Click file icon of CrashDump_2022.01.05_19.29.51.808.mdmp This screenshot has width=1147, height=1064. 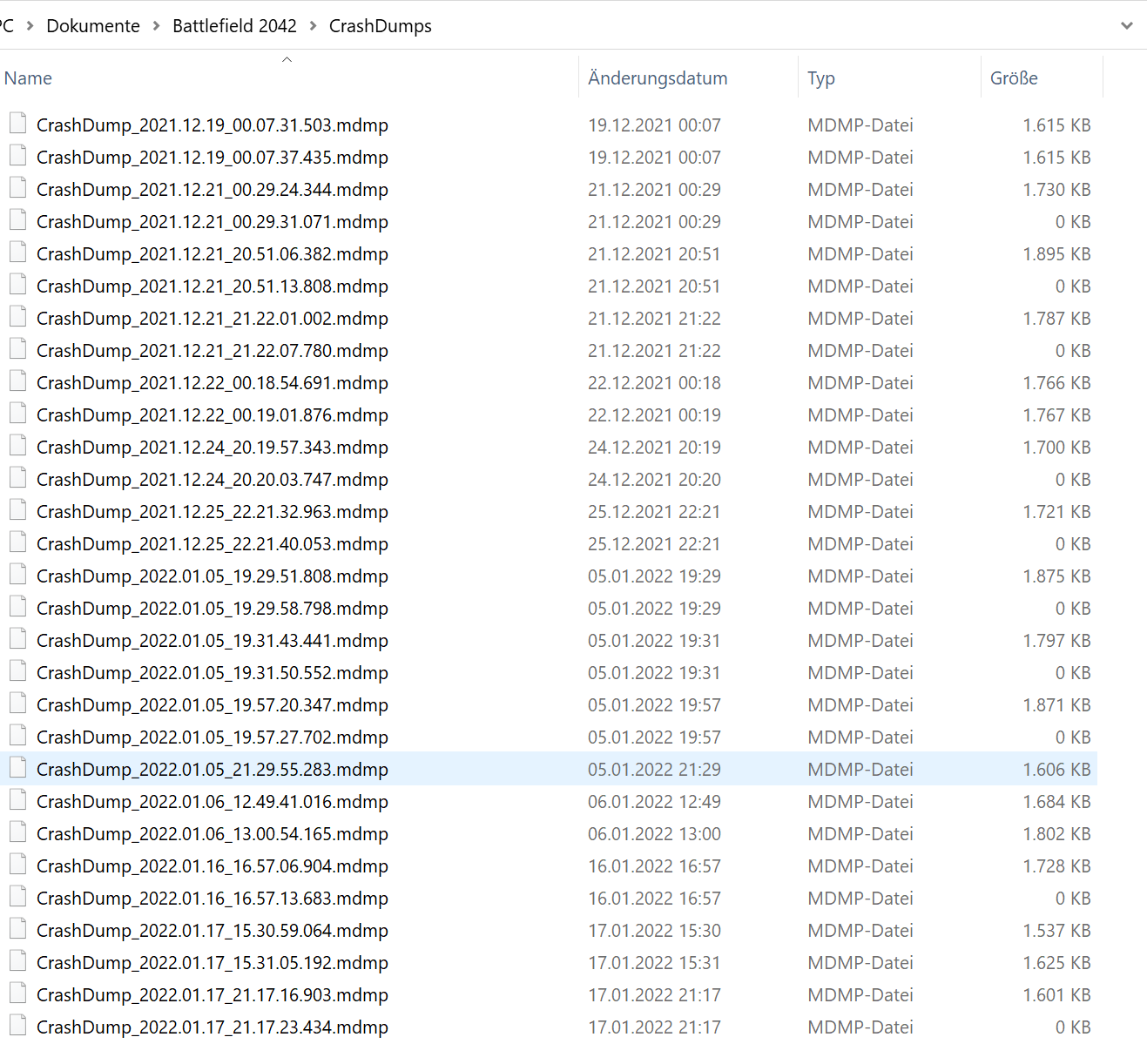[17, 576]
